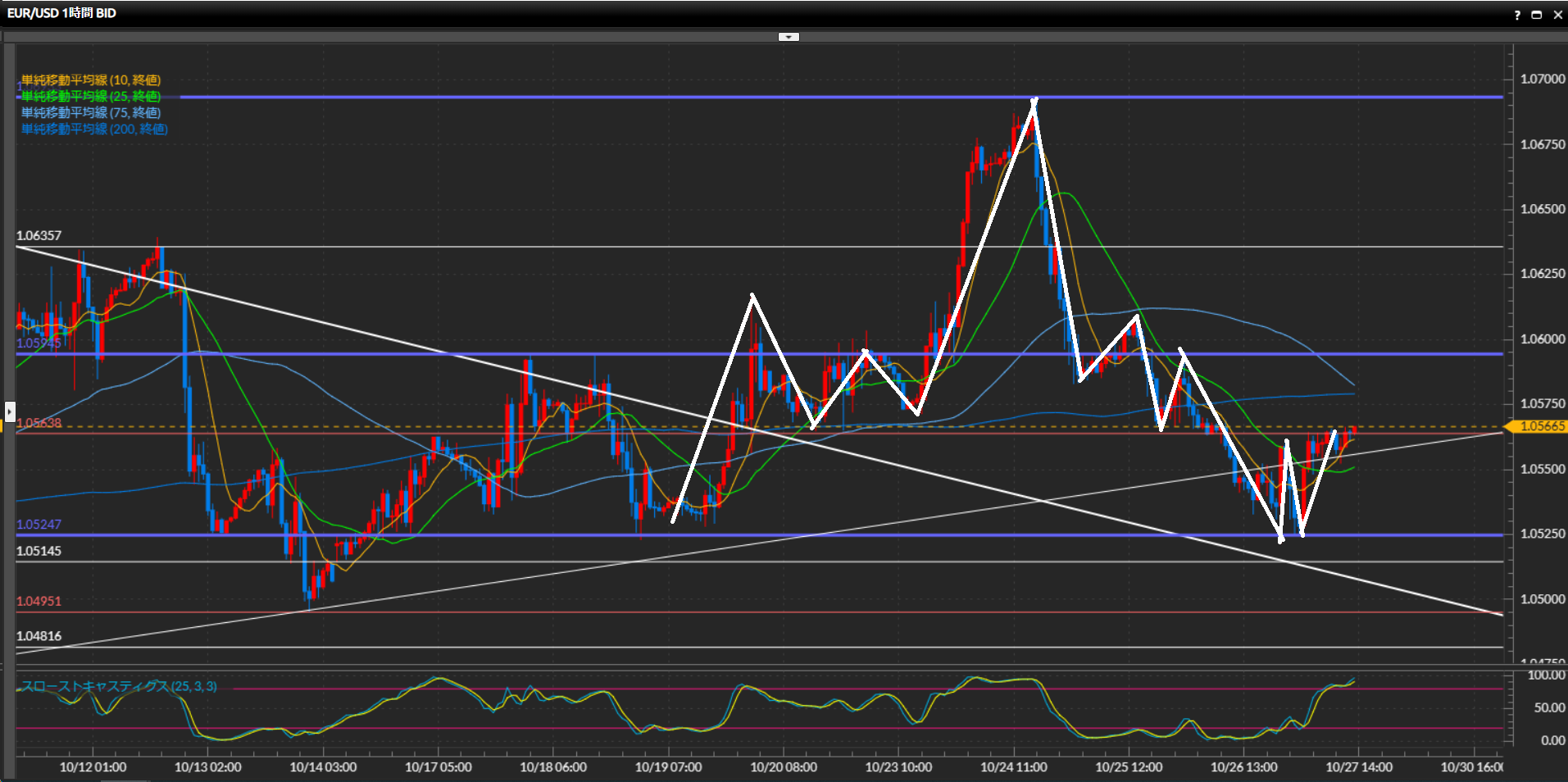
Task: Select the 単純移動平均線 (10, 終値) indicator label
Action: [91, 80]
